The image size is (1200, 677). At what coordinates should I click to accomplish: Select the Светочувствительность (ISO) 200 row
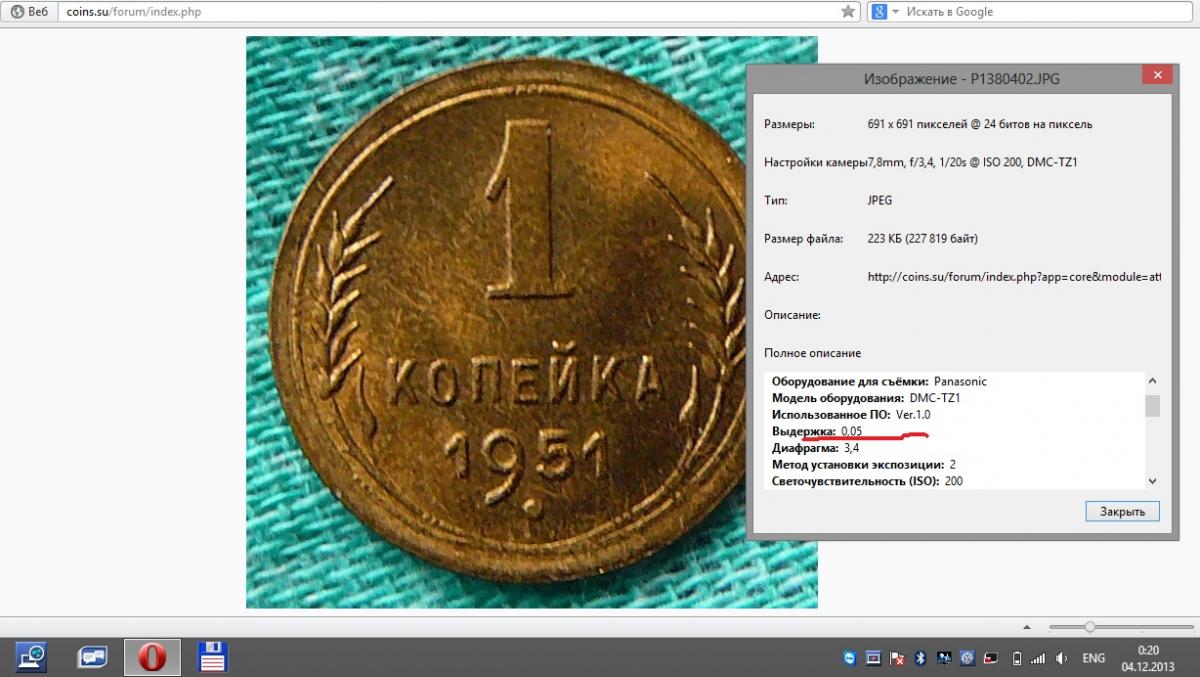coord(867,481)
